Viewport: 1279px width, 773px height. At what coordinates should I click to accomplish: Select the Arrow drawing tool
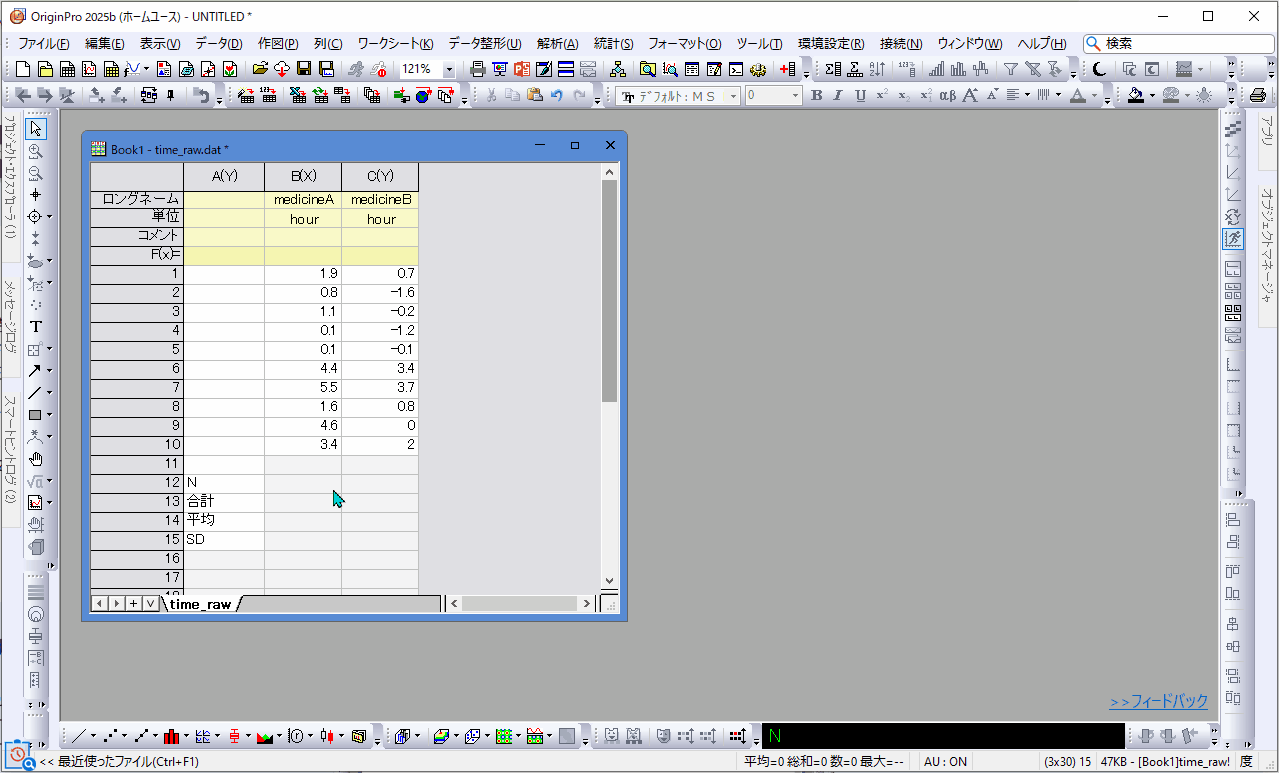pos(35,371)
